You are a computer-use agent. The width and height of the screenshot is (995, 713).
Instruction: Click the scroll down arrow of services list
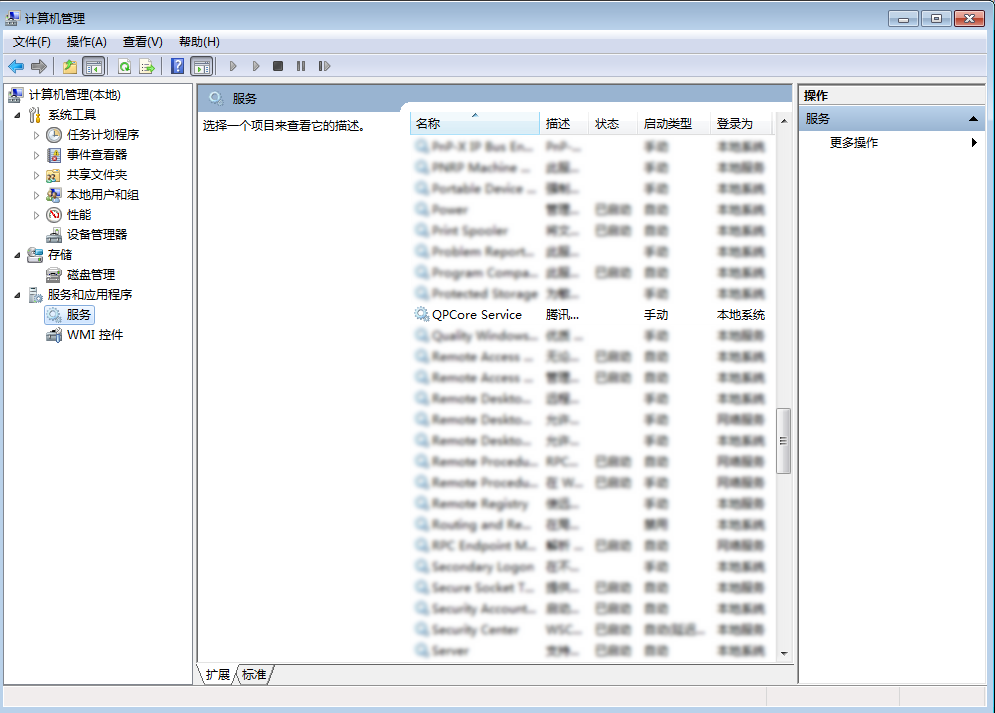click(784, 653)
